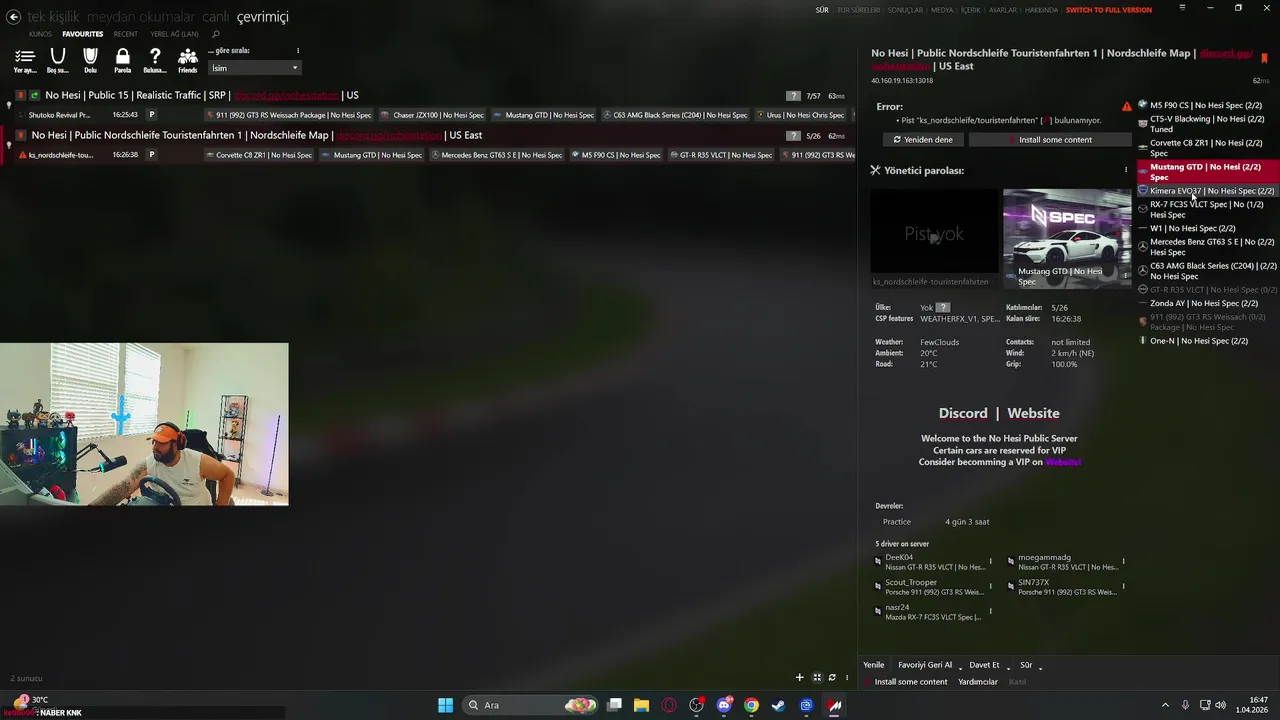Click the taskbar search box 'Ara'
The height and width of the screenshot is (720, 1280).
click(x=531, y=705)
